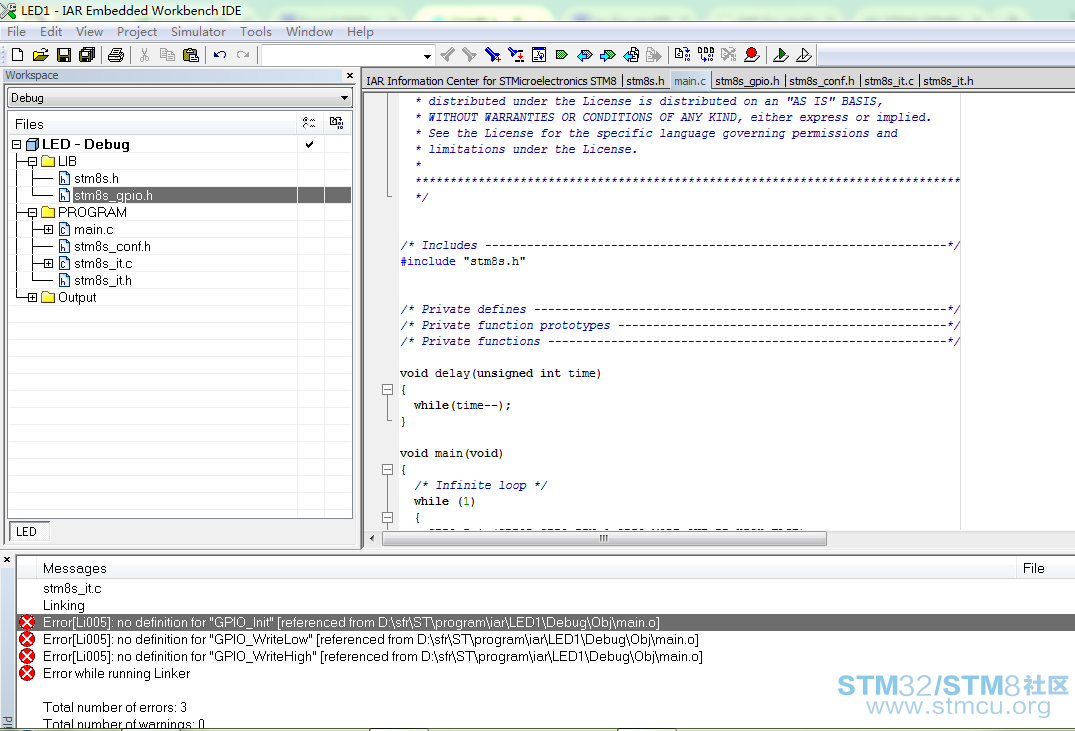Open the File menu
Screen dimensions: 1075x731
16,32
